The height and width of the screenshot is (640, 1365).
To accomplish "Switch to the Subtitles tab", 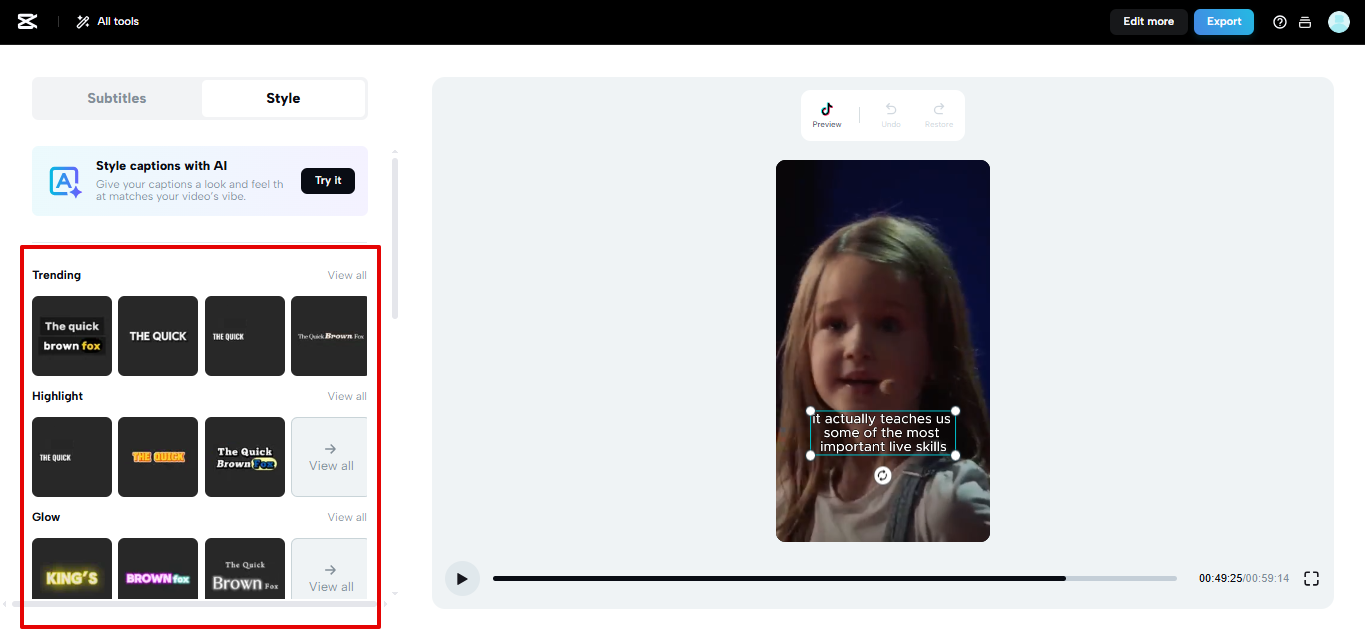I will point(116,98).
